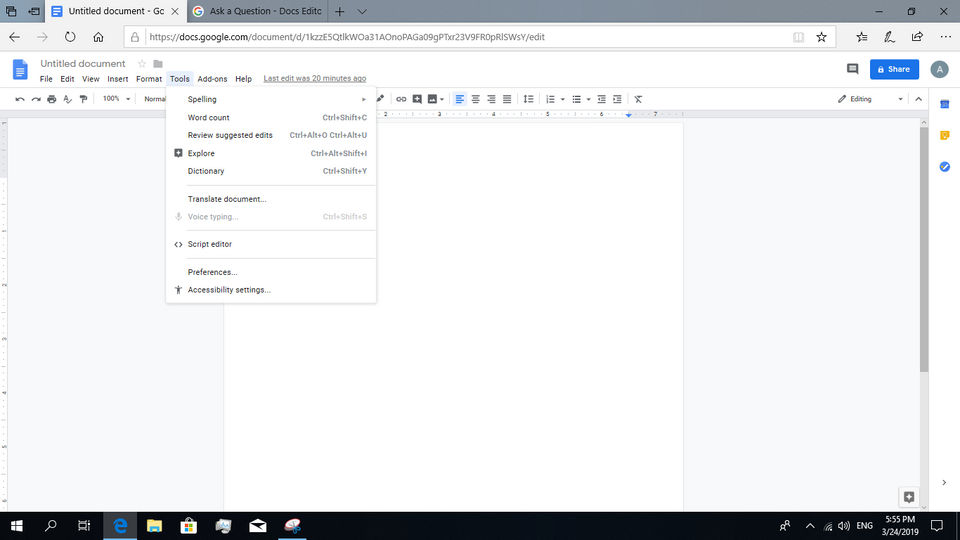Click Numbered list icon
This screenshot has width=960, height=540.
click(550, 99)
